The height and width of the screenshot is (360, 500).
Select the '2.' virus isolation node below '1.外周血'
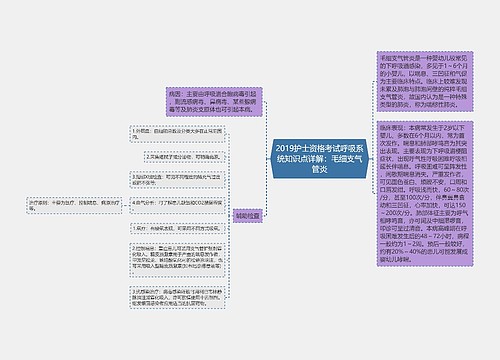click(185, 157)
